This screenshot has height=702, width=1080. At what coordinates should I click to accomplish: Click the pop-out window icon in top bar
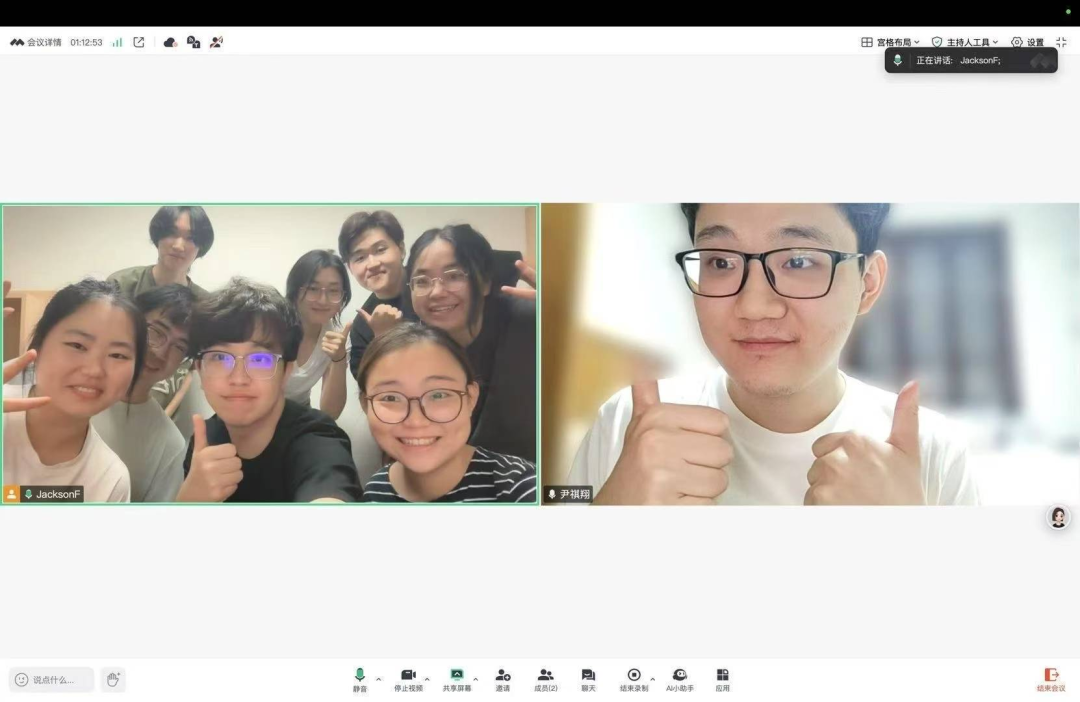coord(139,42)
